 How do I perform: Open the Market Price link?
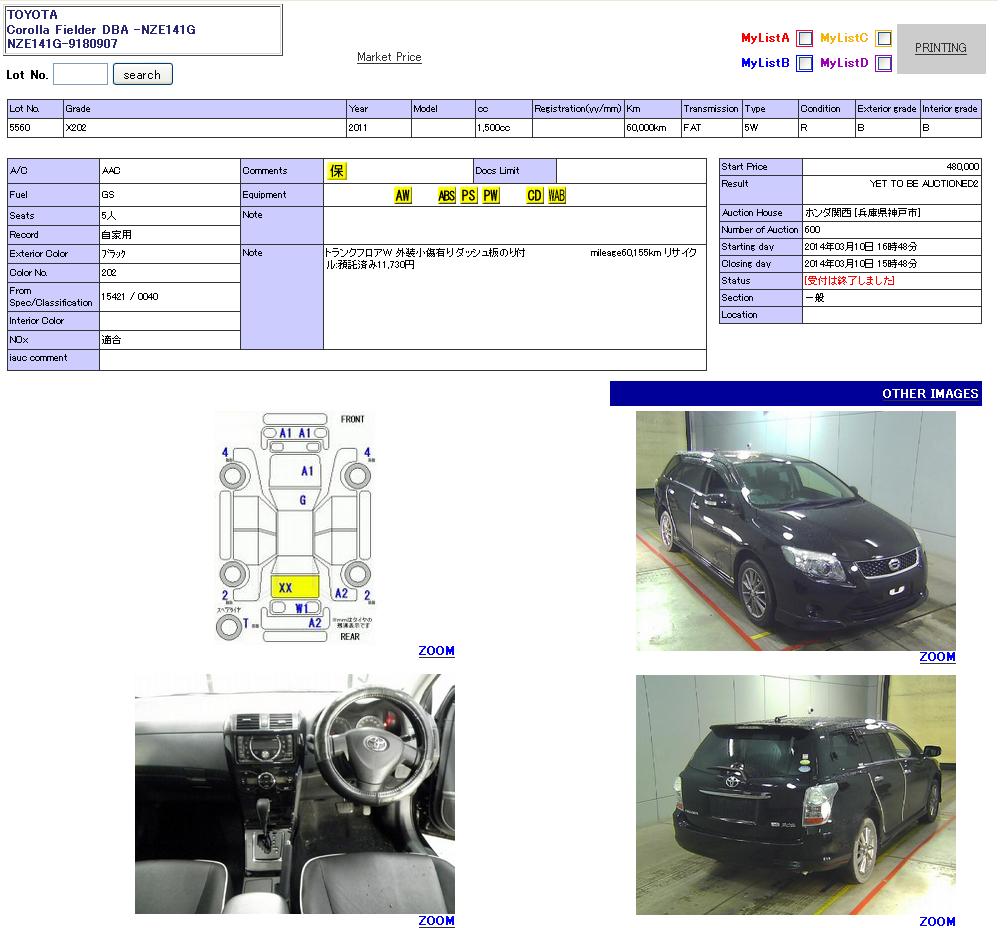389,58
